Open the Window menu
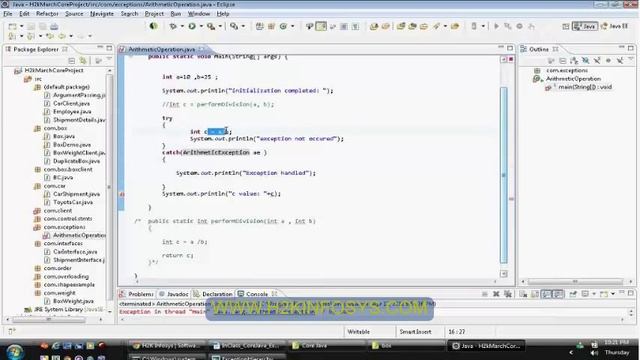 tap(199, 14)
